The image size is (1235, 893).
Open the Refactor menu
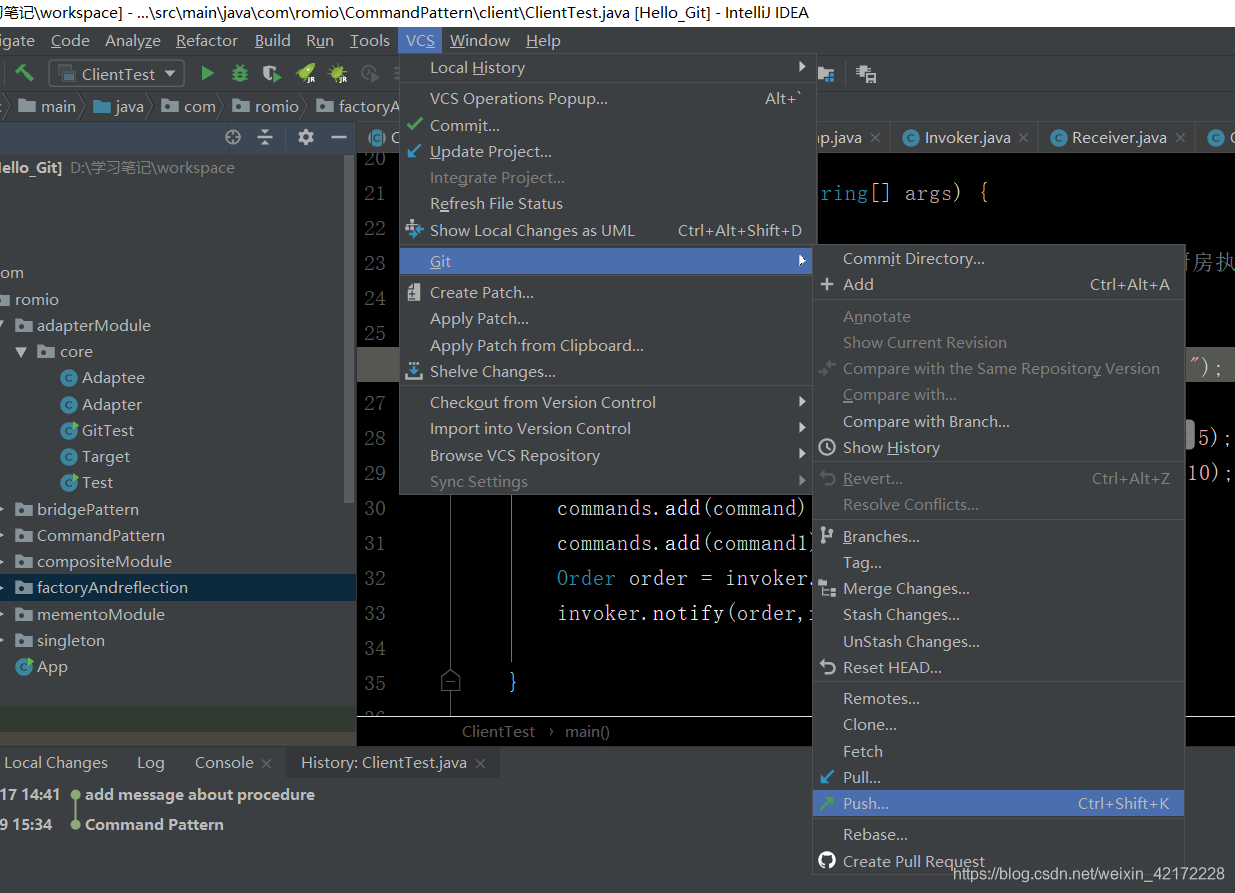[207, 41]
